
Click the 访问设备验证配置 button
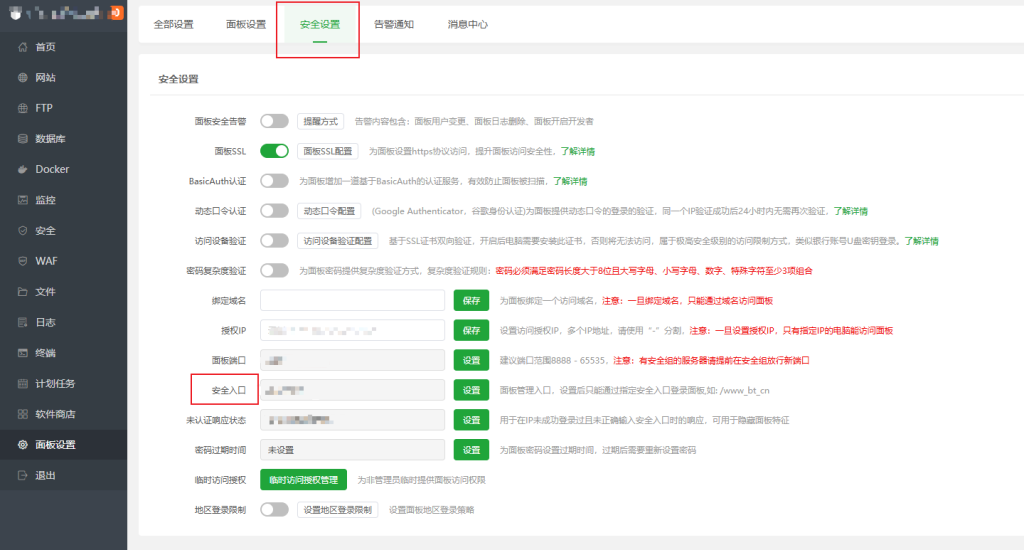(338, 241)
